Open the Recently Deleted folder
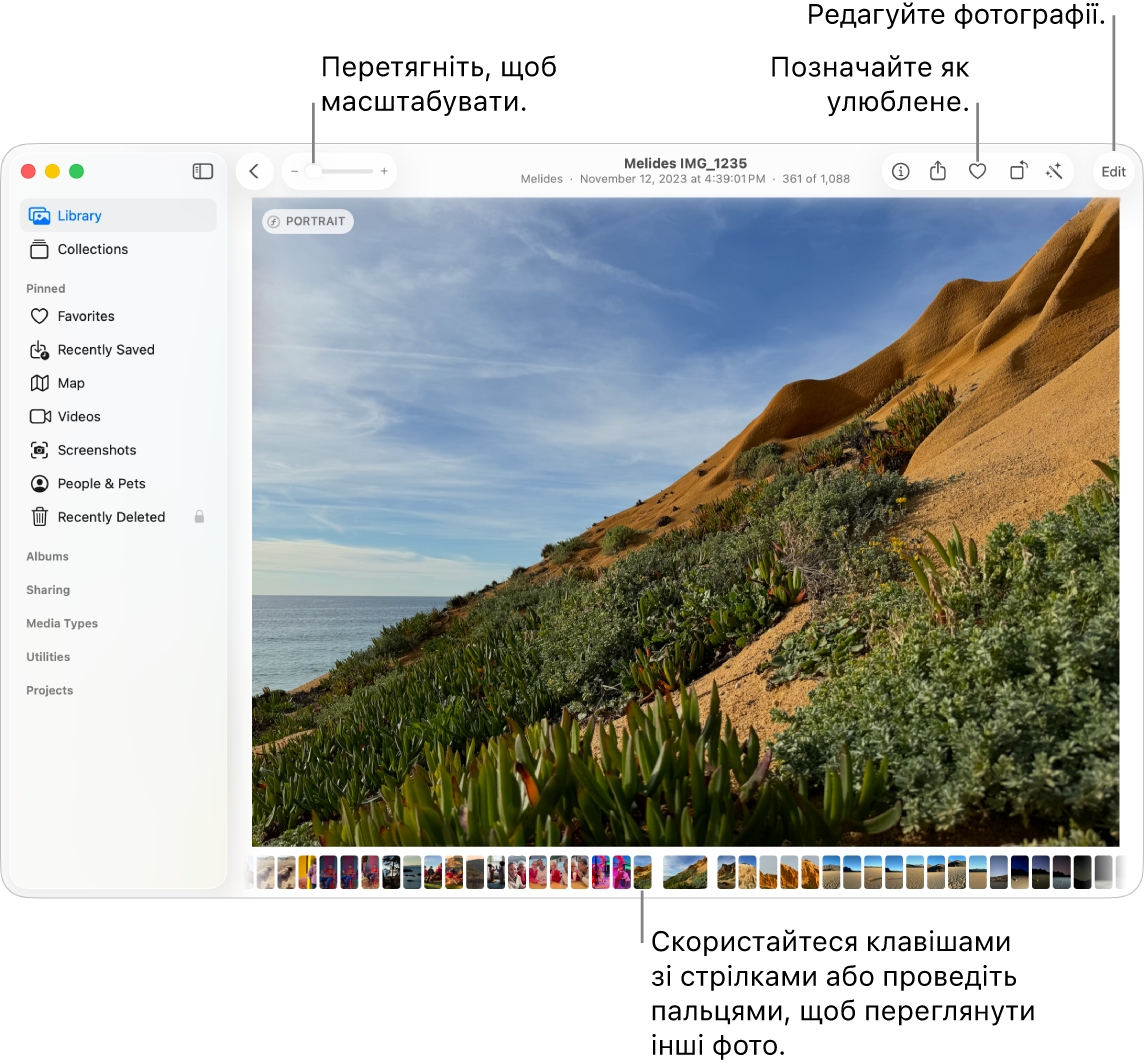The height and width of the screenshot is (1064, 1144). pyautogui.click(x=111, y=518)
